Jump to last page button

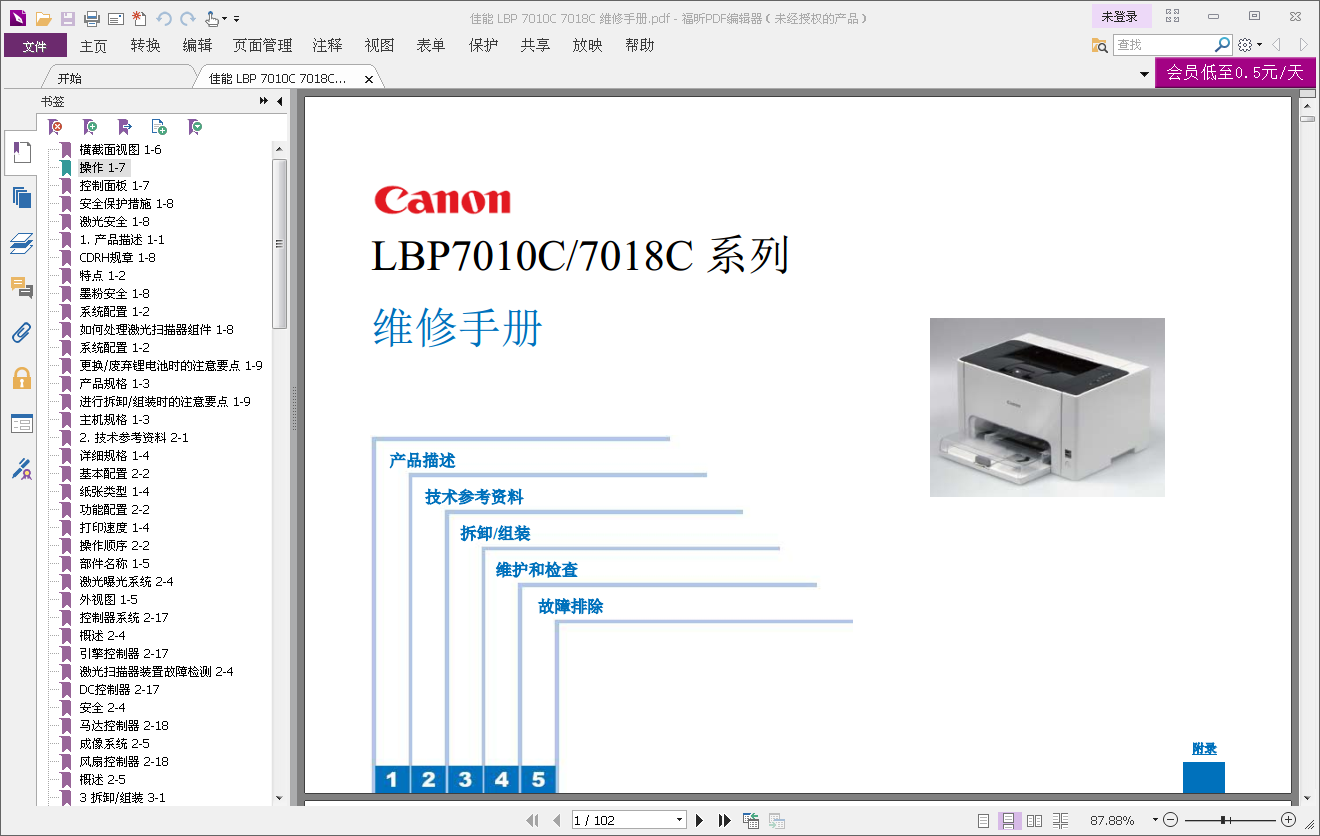coord(725,820)
